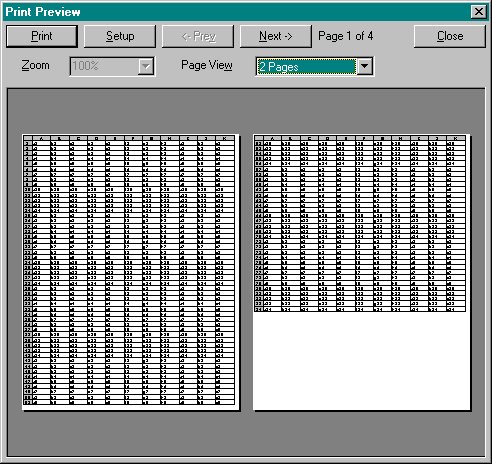Close the preview using the Close button

click(x=450, y=36)
